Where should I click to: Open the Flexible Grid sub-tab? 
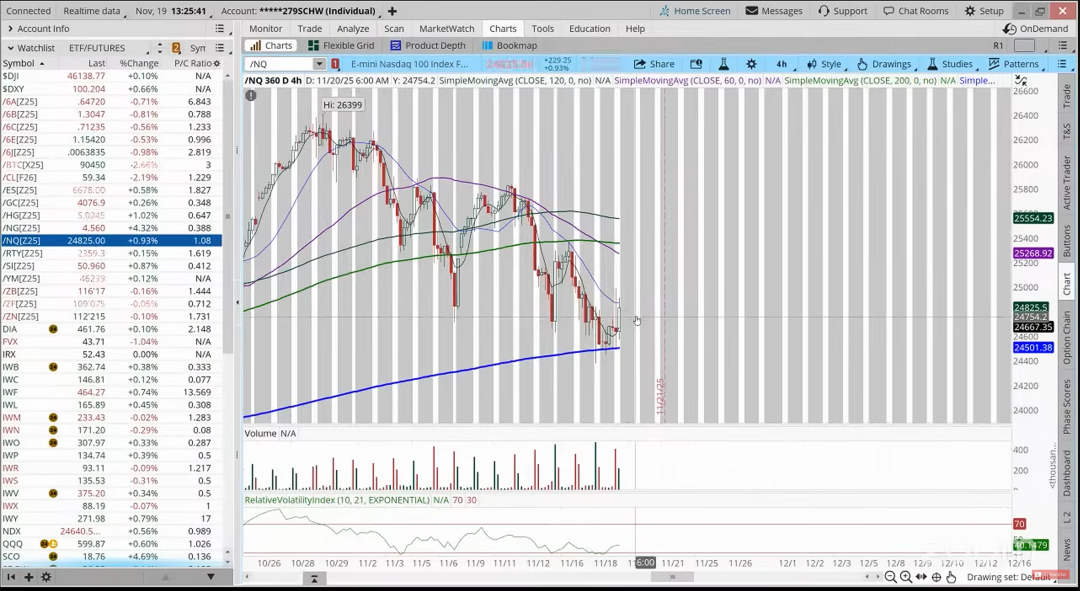(x=341, y=45)
